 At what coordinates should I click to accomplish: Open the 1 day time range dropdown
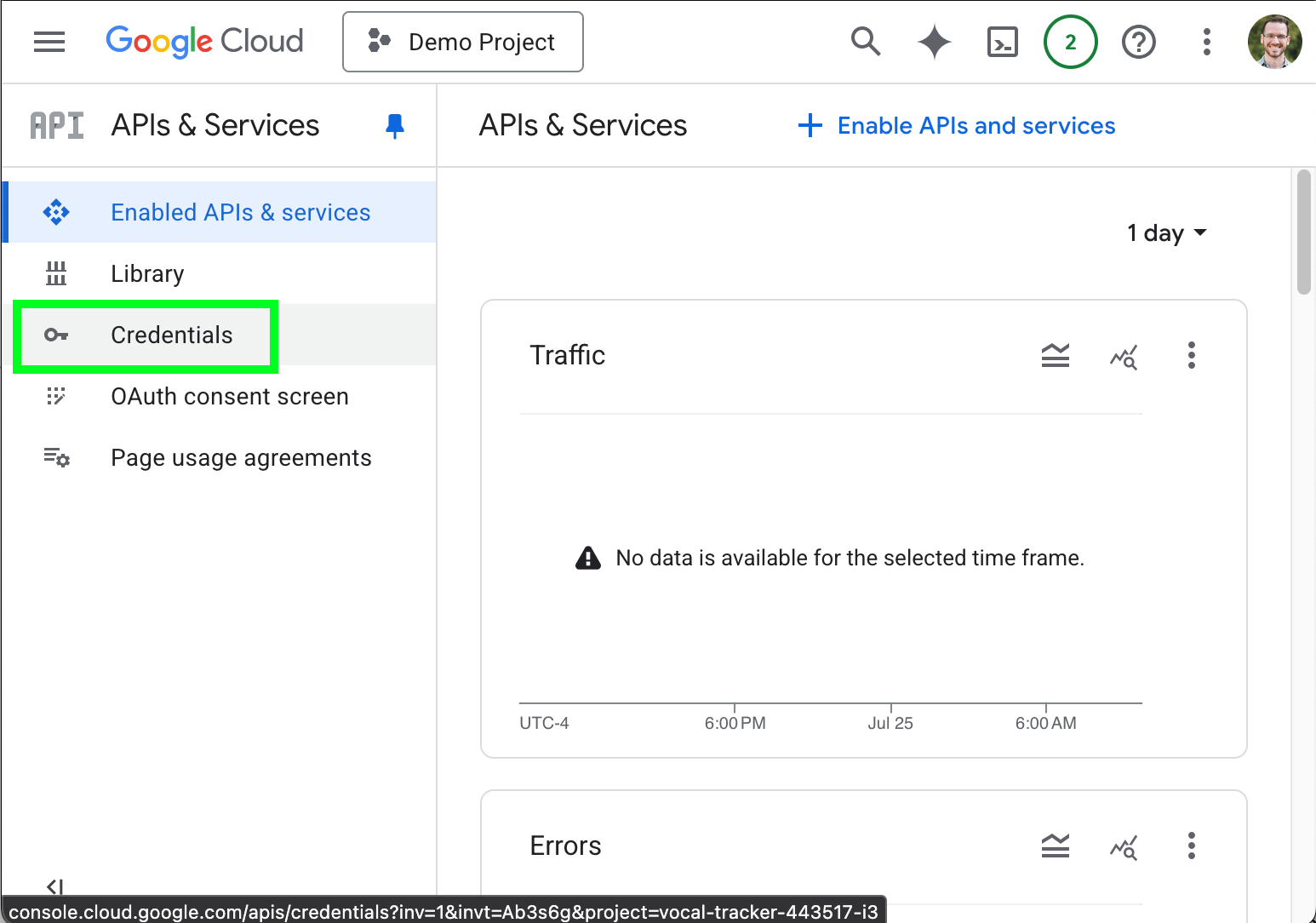tap(1167, 232)
